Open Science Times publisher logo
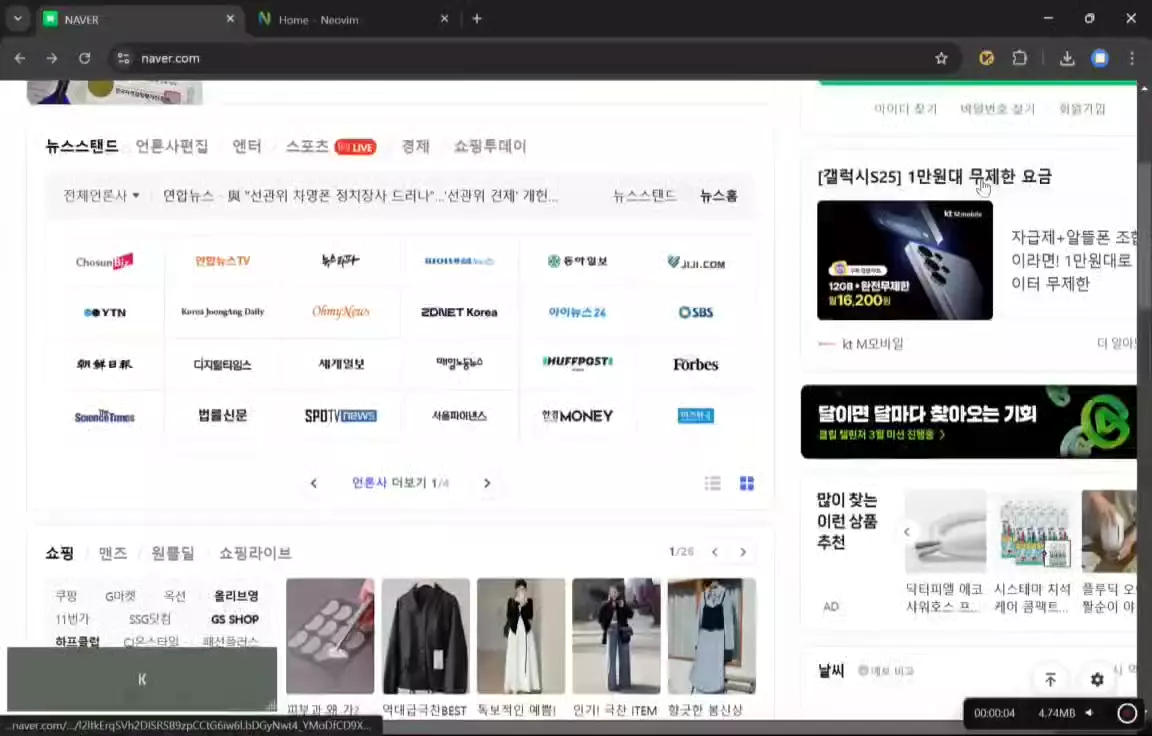This screenshot has height=736, width=1152. (x=104, y=416)
